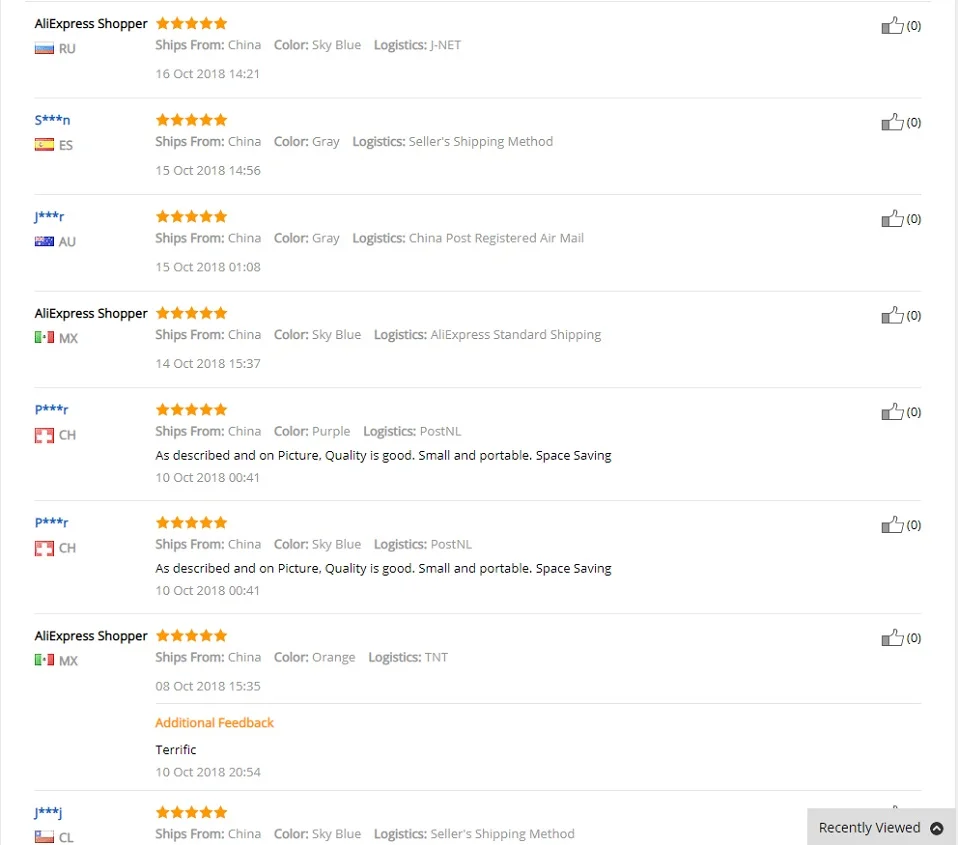Mark the 14 Oct MX review helpful
Viewport: 958px width, 845px height.
click(x=892, y=315)
